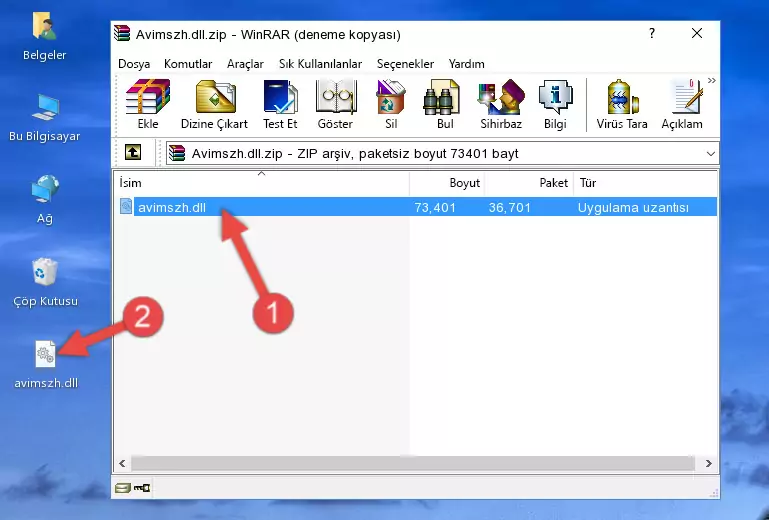Image resolution: width=769 pixels, height=520 pixels.
Task: Click the WinRAR help question mark button
Action: [x=651, y=34]
